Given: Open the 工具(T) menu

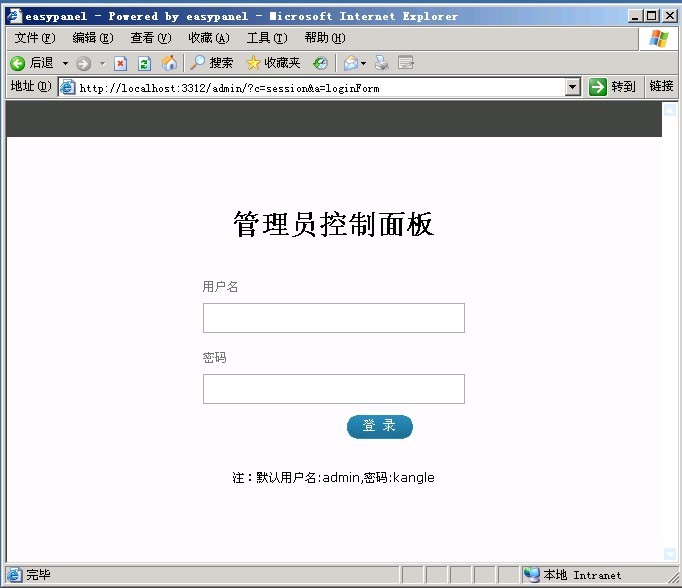Looking at the screenshot, I should pos(267,38).
